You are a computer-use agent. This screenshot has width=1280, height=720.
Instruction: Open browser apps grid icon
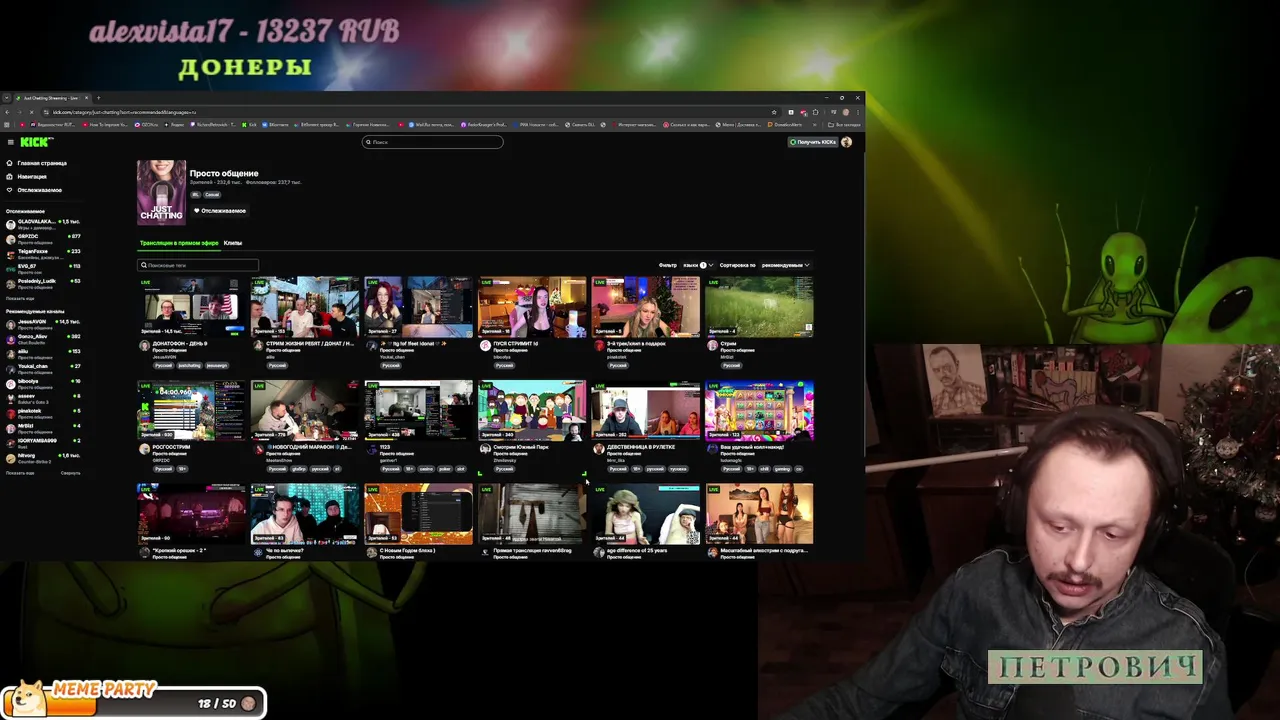[7, 125]
